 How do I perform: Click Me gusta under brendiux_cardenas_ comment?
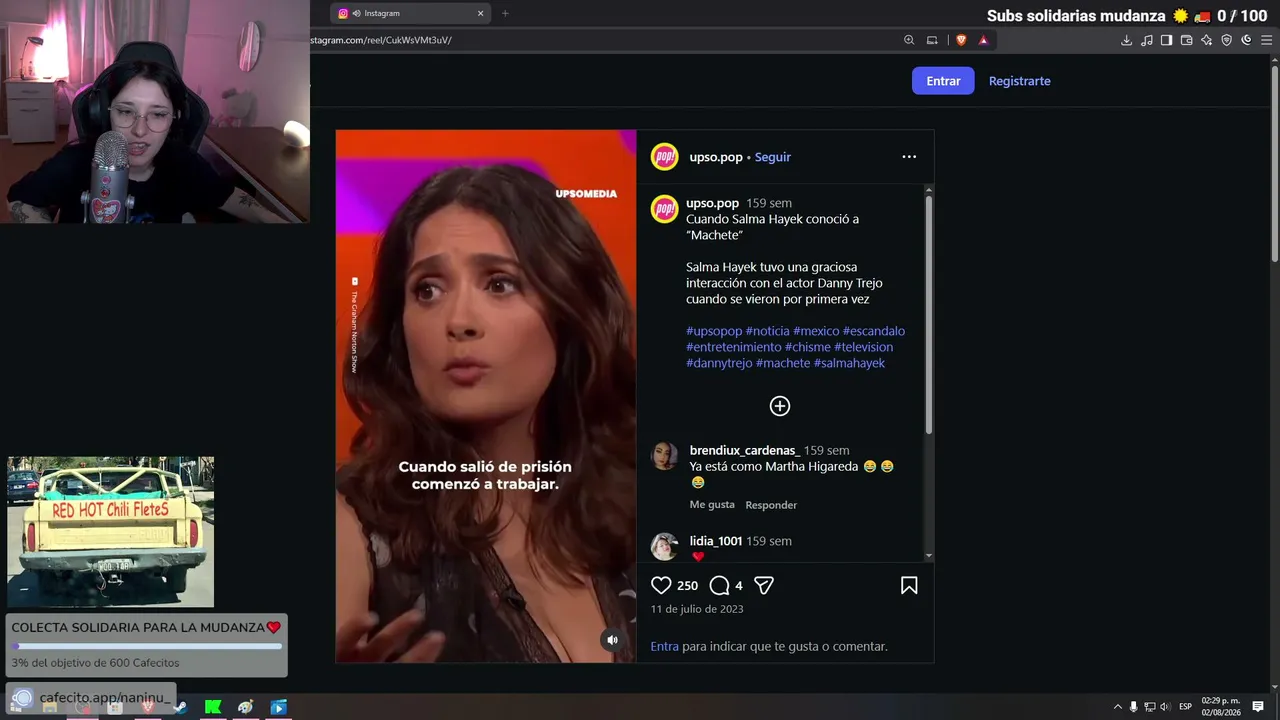[x=712, y=505]
